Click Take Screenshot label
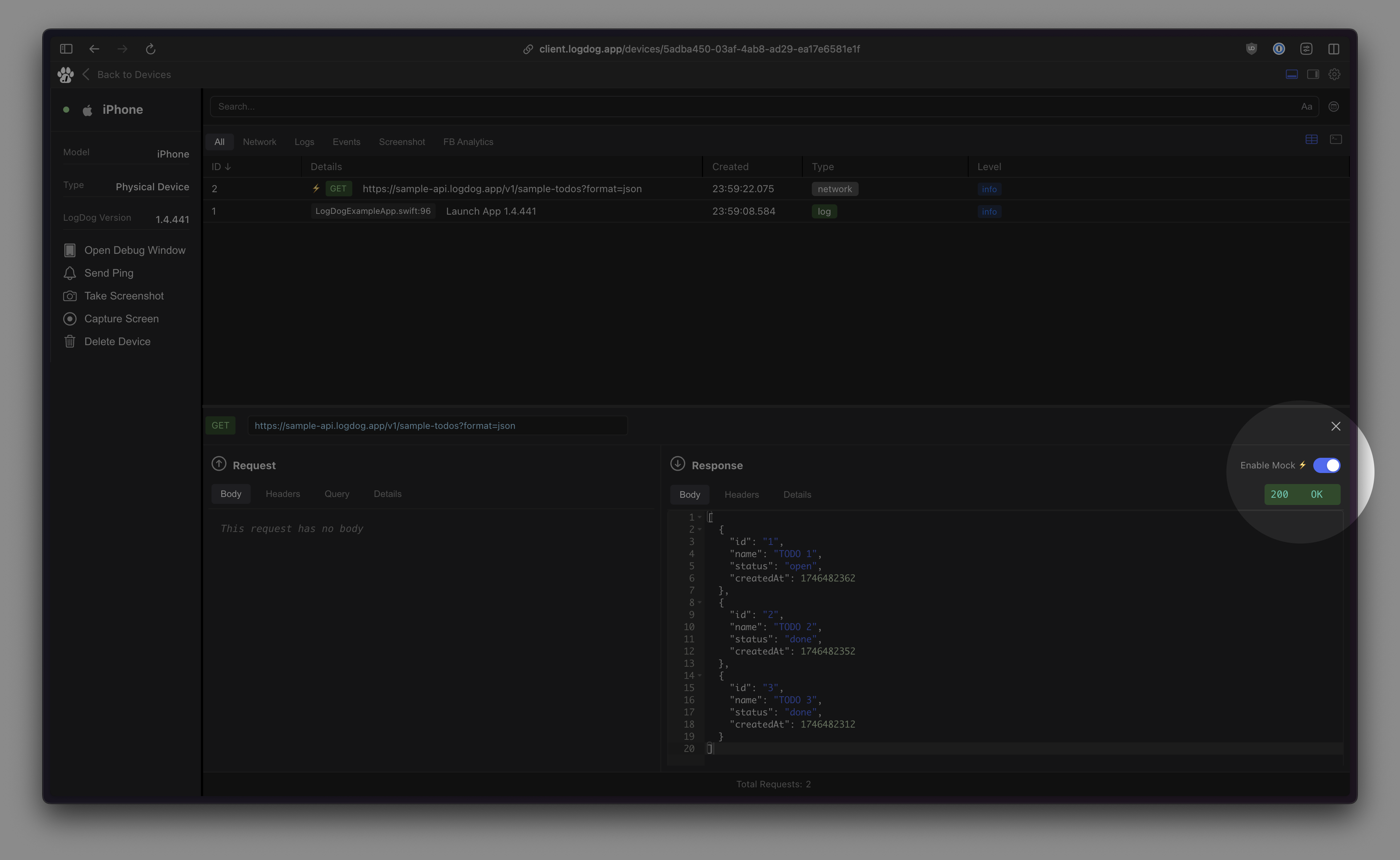1400x860 pixels. [x=124, y=296]
